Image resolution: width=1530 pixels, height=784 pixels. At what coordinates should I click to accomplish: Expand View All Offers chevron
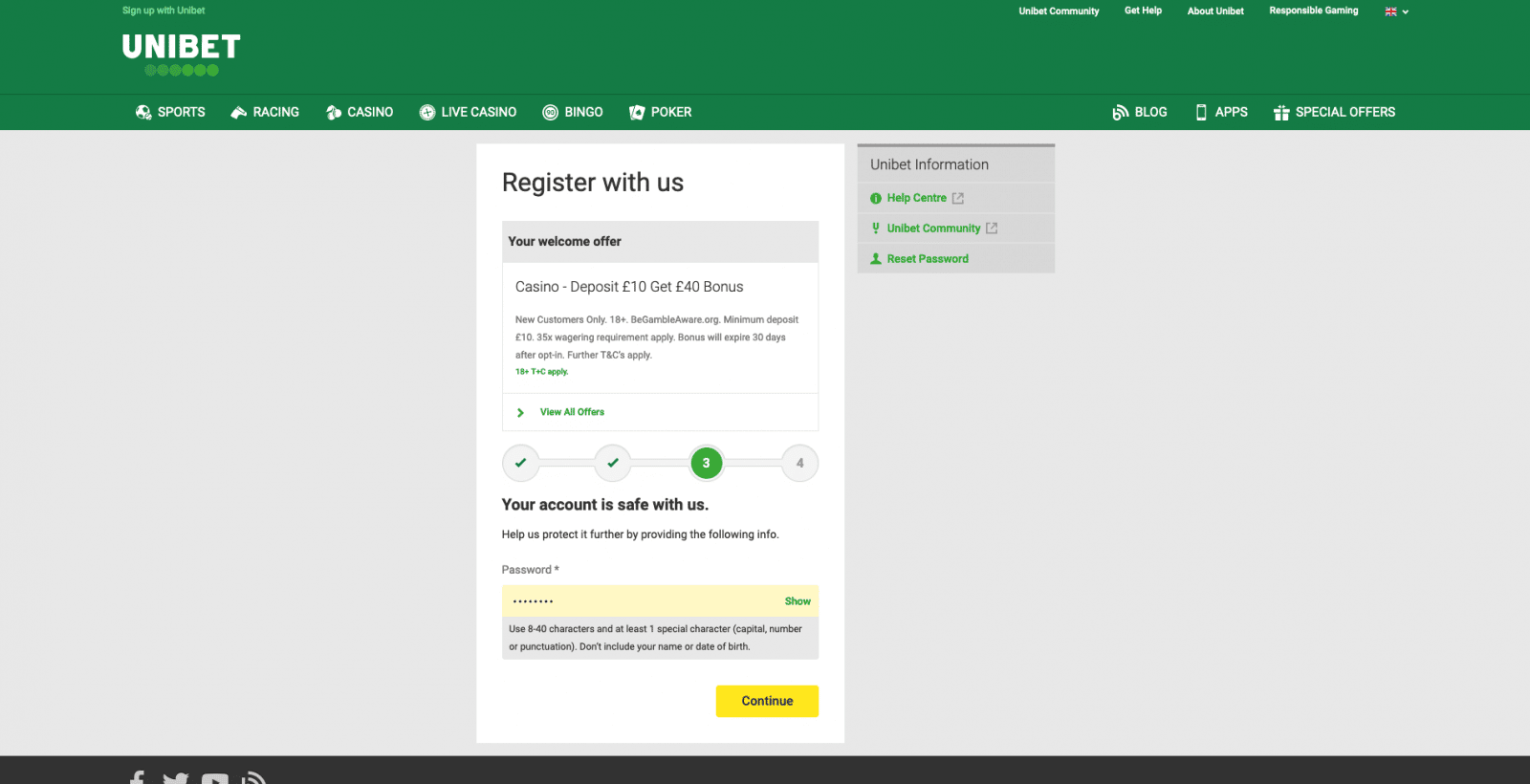click(x=520, y=413)
